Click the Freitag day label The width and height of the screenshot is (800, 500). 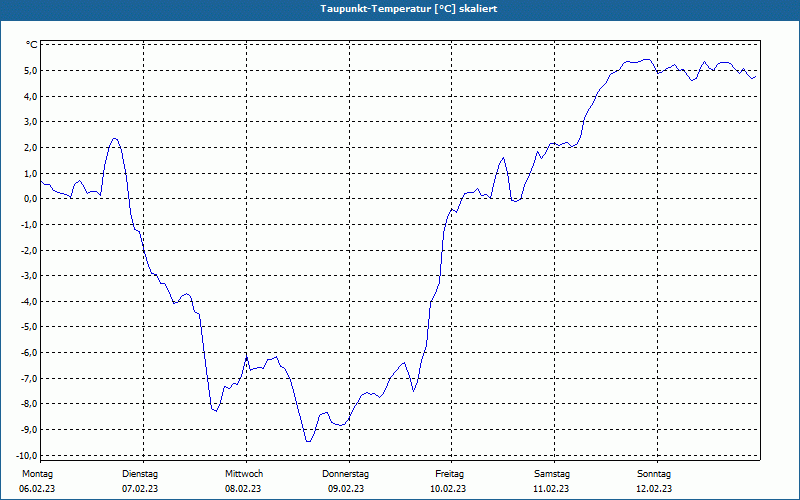(449, 474)
